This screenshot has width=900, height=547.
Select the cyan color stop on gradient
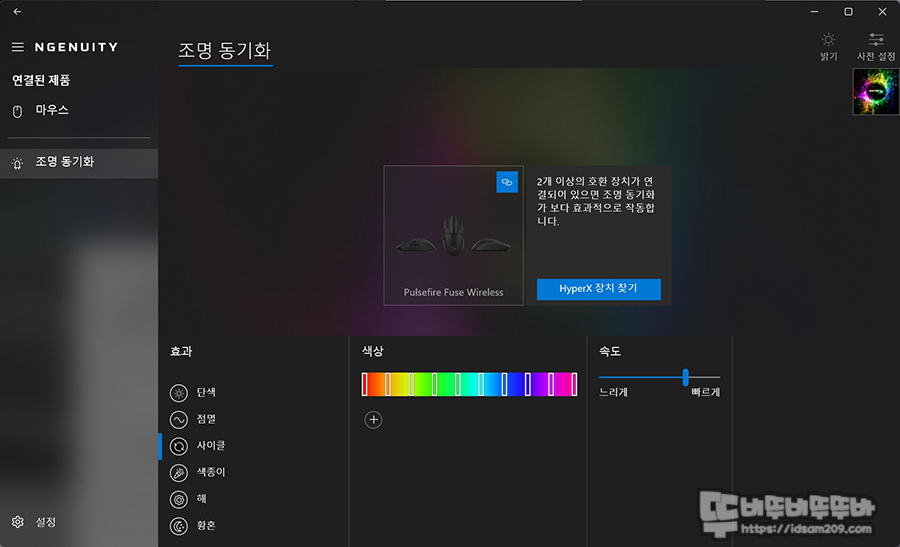coord(481,384)
